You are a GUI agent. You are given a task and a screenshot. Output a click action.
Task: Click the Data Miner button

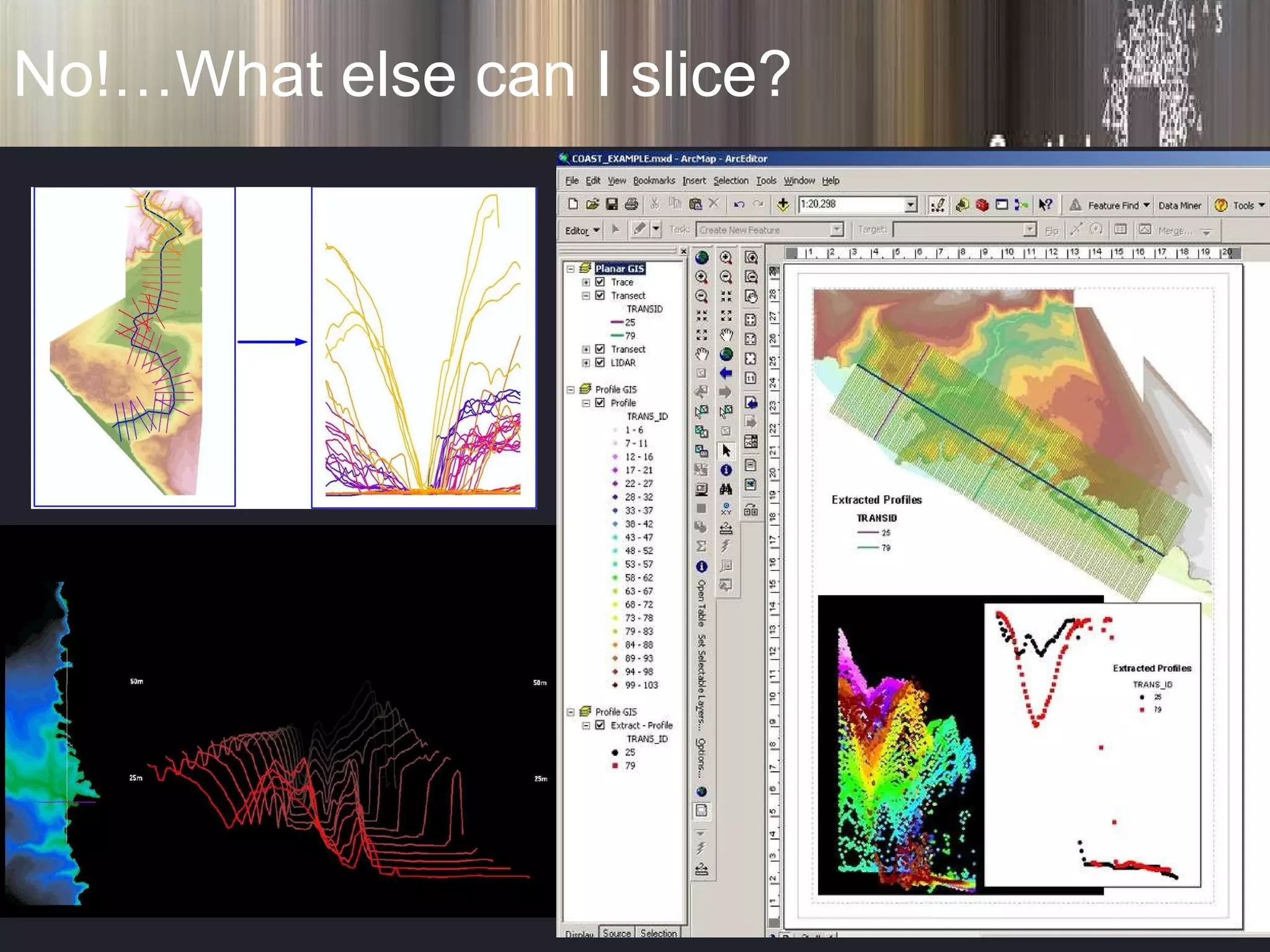click(x=1179, y=205)
